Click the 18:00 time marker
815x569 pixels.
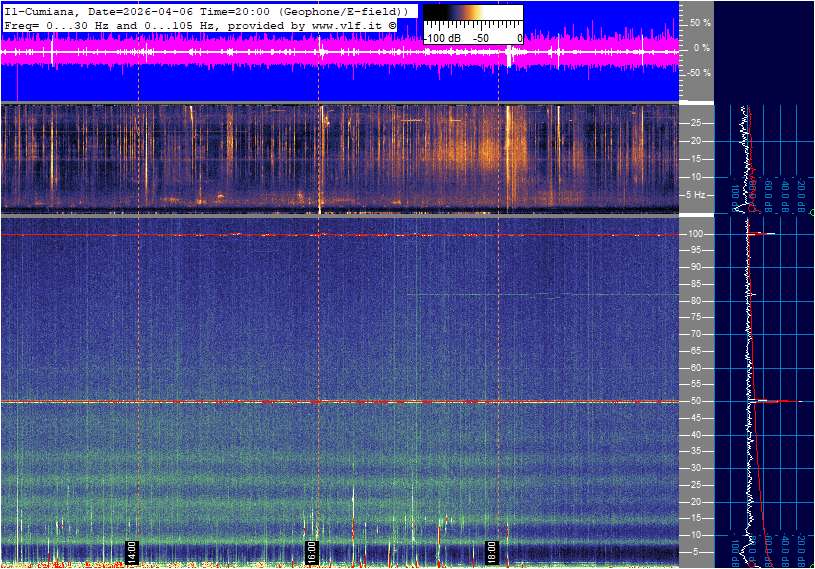point(492,552)
